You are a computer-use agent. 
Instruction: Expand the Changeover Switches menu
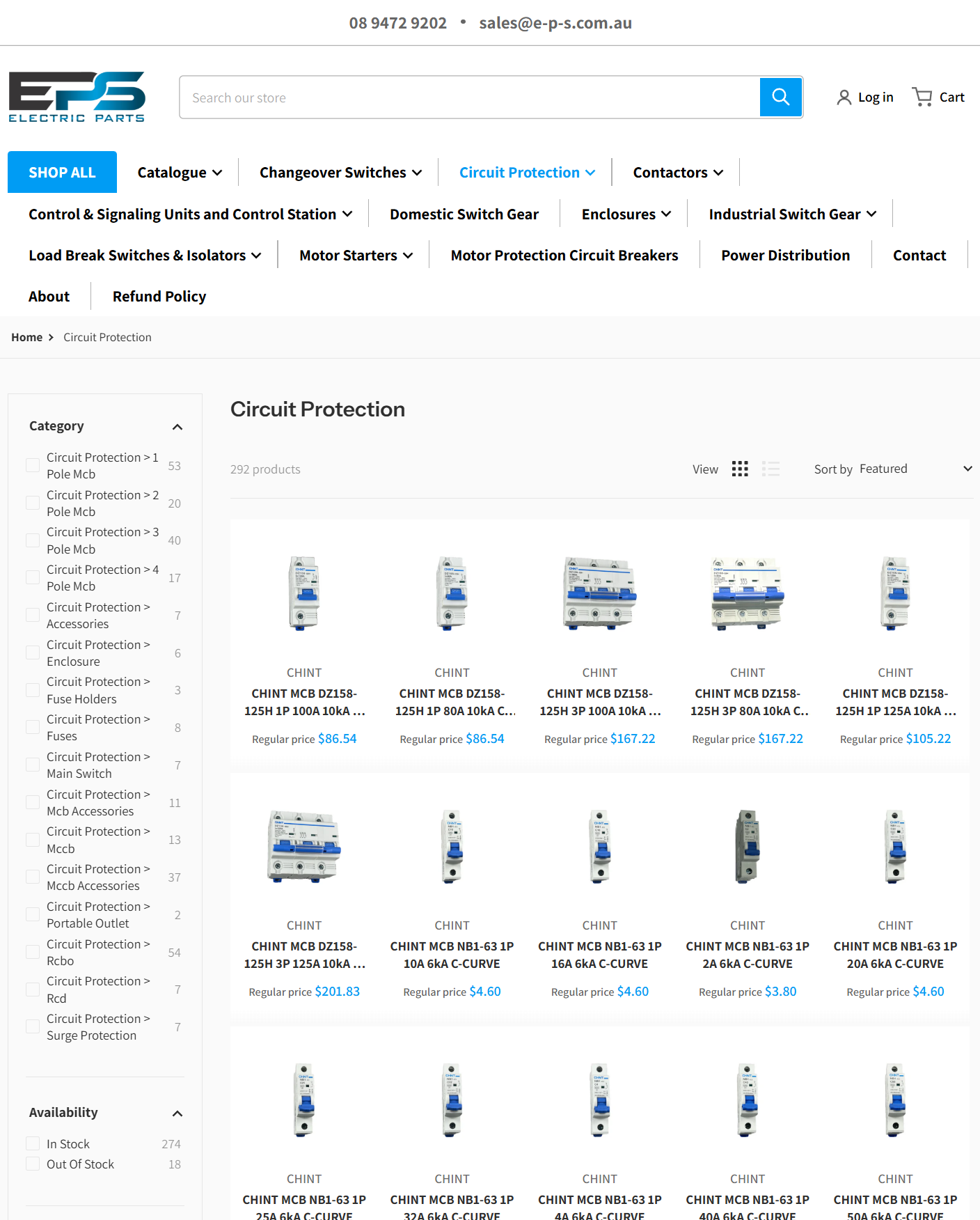point(340,172)
